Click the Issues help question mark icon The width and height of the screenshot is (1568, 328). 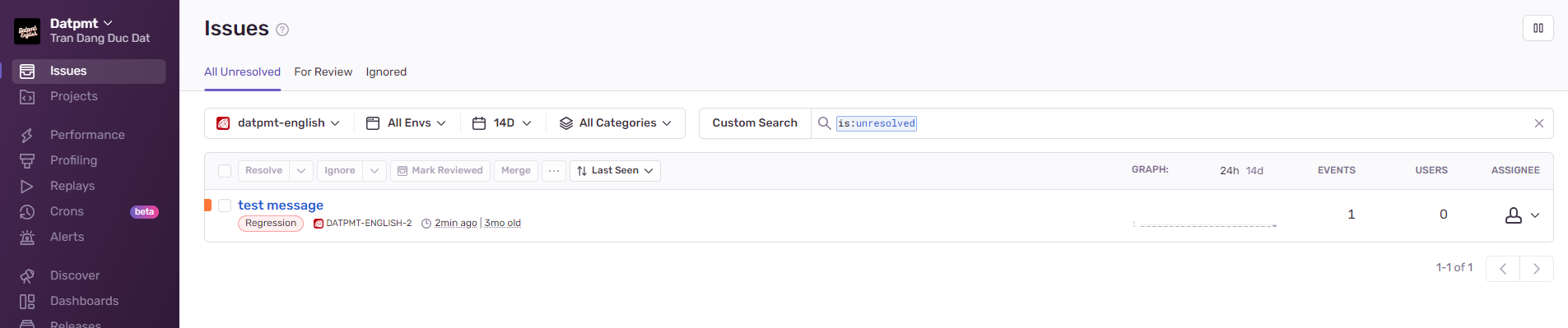pyautogui.click(x=282, y=30)
